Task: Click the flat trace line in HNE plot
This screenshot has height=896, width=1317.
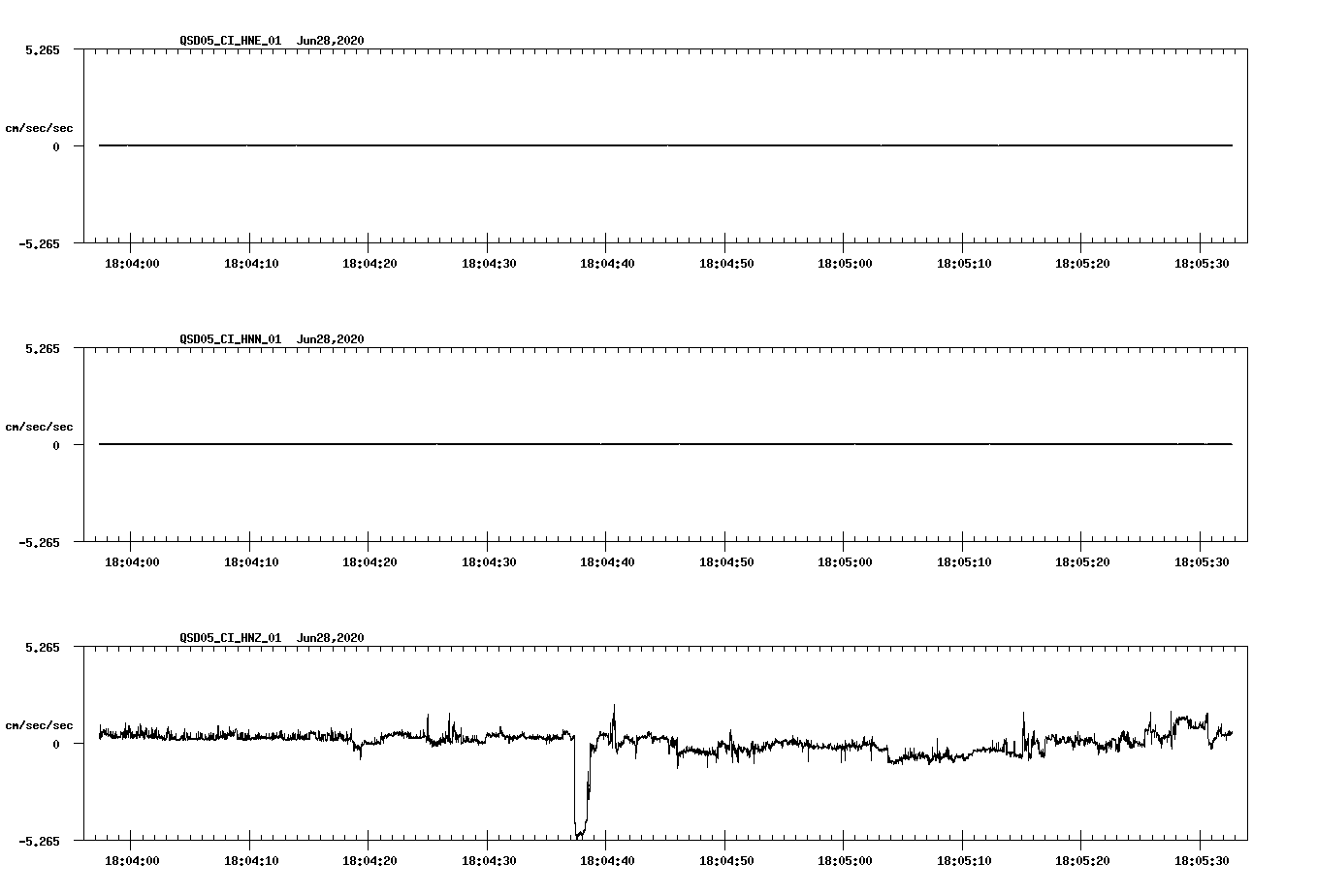Action: (x=665, y=145)
